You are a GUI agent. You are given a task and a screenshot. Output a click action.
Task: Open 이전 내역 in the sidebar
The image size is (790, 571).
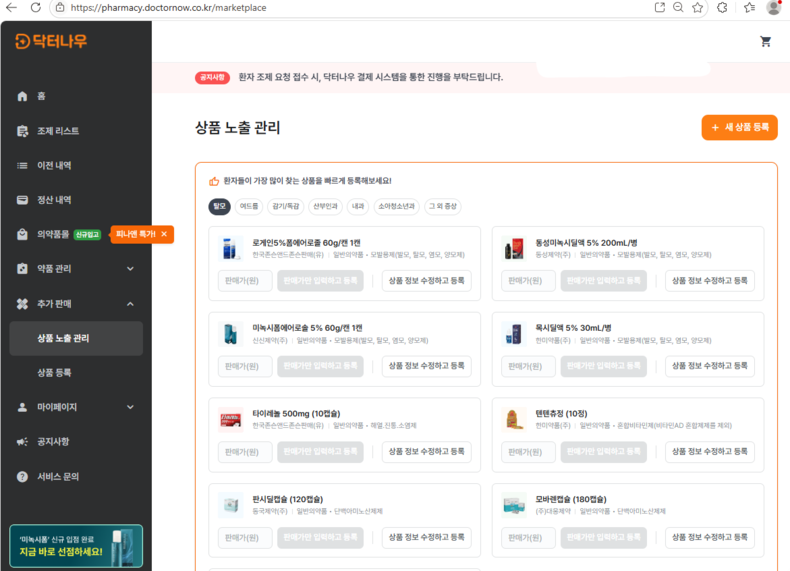tap(54, 166)
